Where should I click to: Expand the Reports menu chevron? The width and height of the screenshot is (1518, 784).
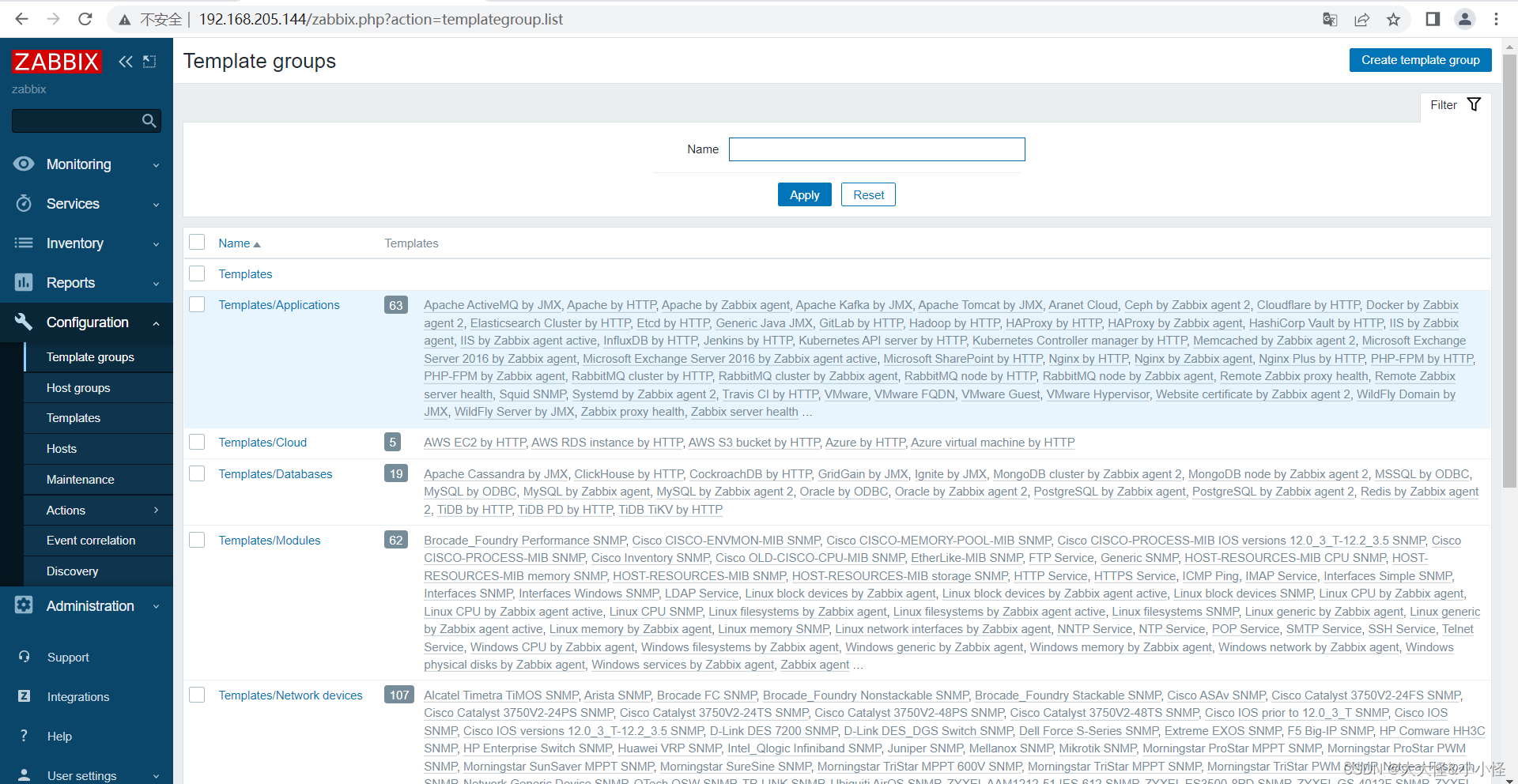point(156,284)
